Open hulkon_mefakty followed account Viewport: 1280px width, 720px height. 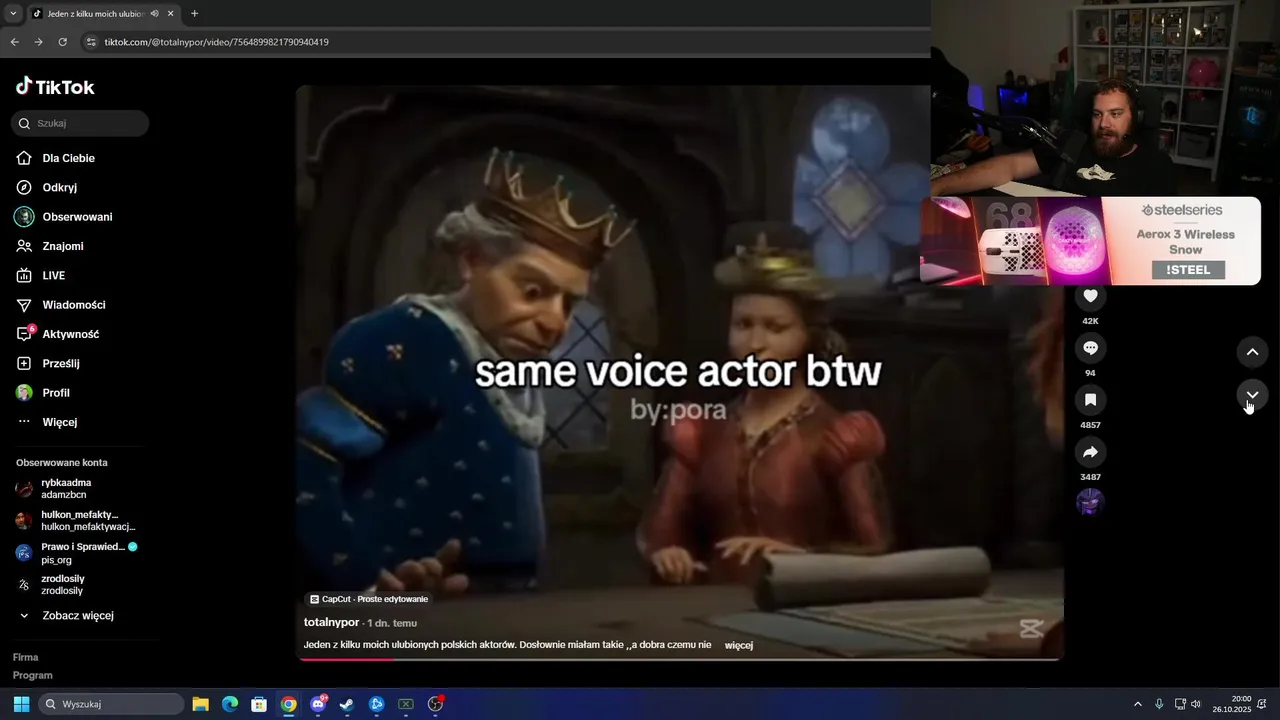coord(75,520)
